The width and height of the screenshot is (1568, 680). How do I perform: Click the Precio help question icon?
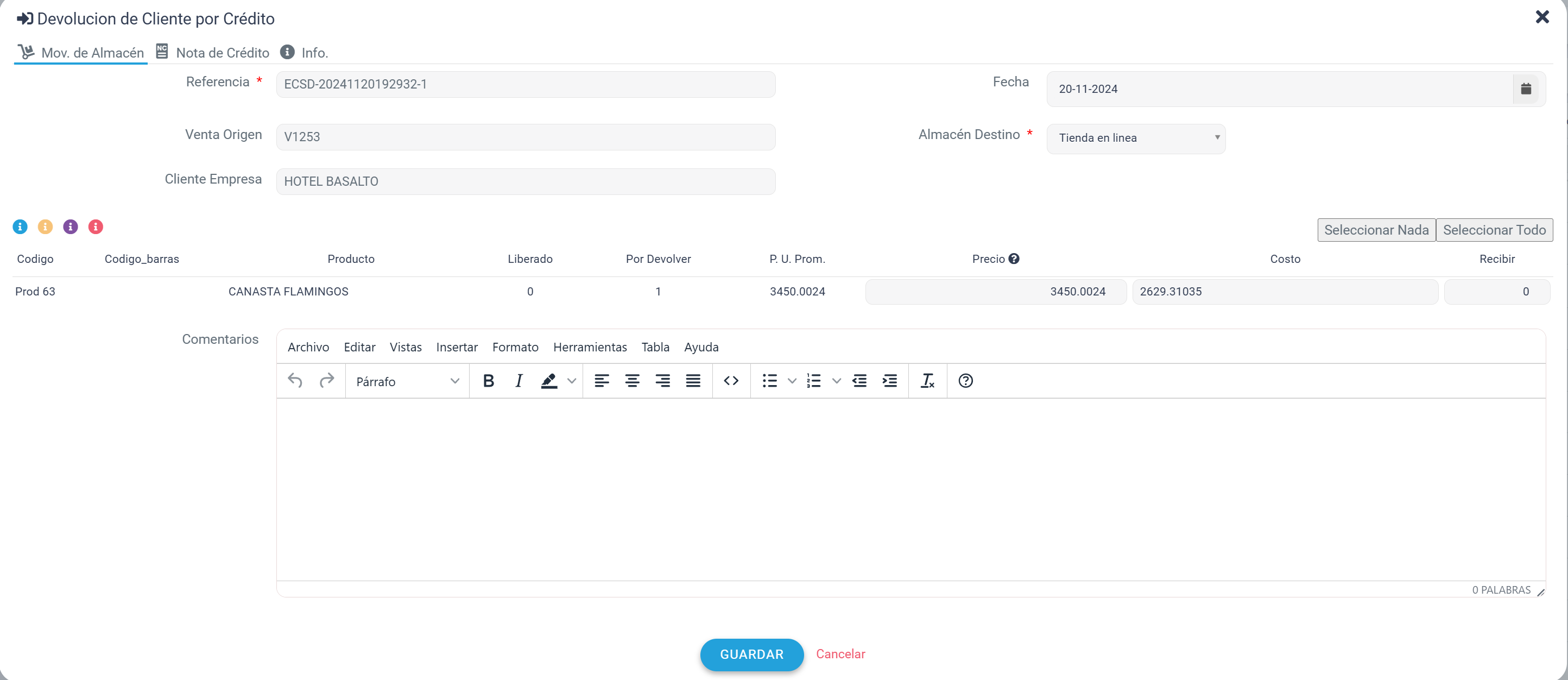(x=1014, y=259)
